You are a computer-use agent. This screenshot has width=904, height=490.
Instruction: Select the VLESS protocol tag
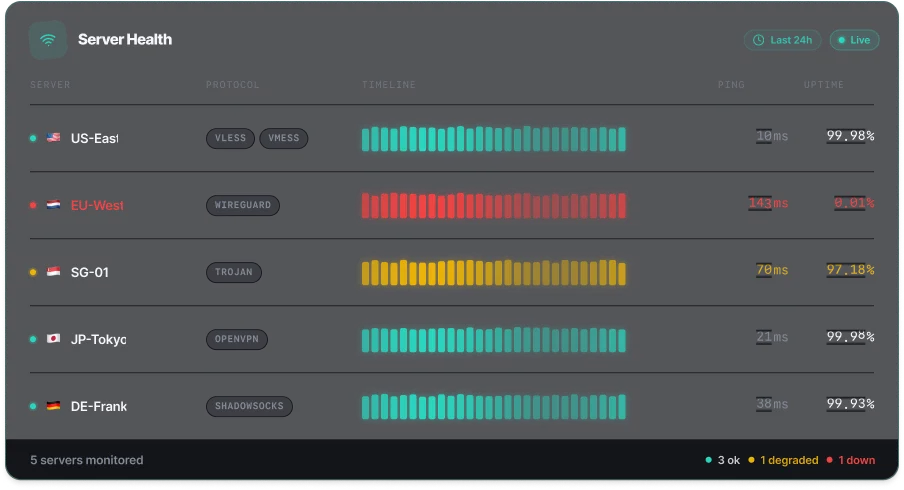click(230, 138)
